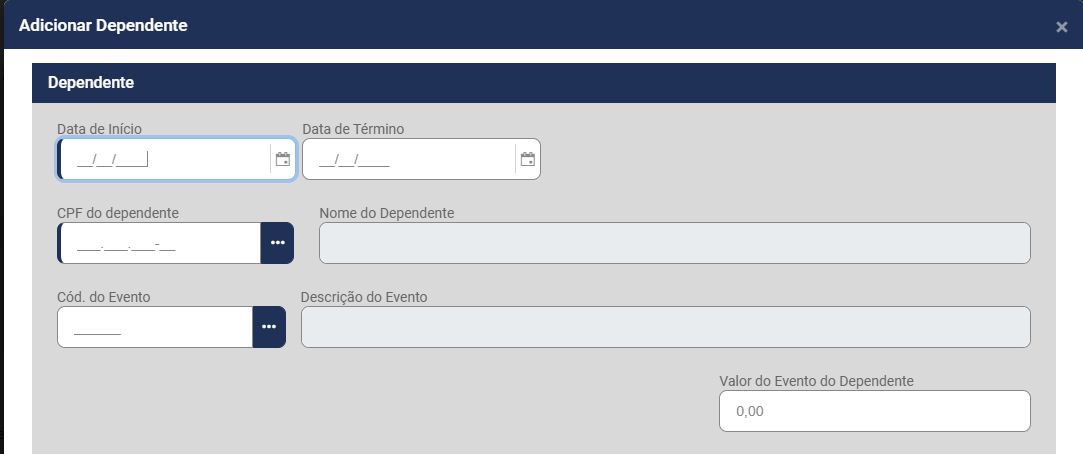Open the Data de Término calendar picker
This screenshot has height=454, width=1083.
pos(528,159)
